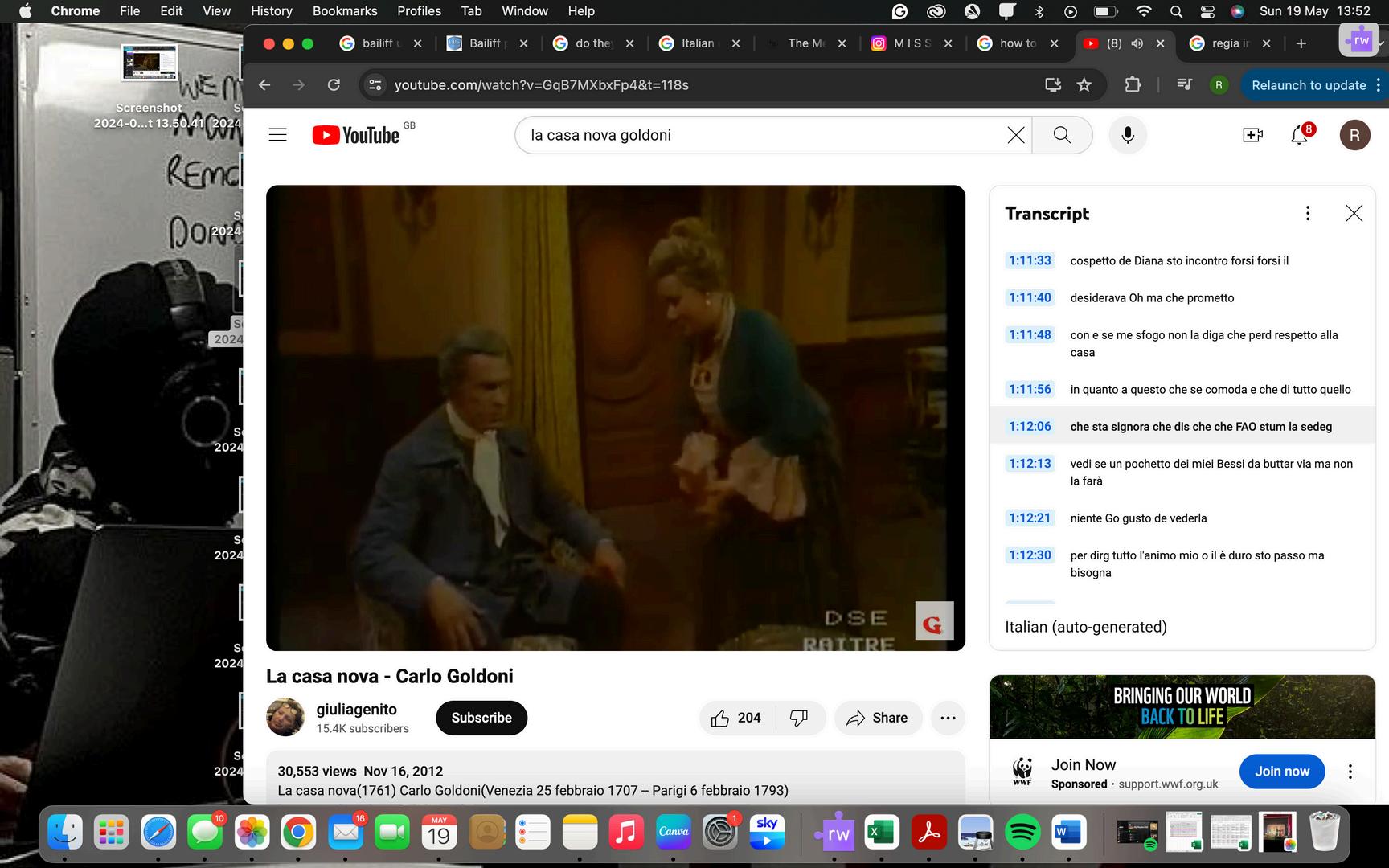The height and width of the screenshot is (868, 1389).
Task: Subscribe to giuliagenito channel
Action: tap(481, 718)
